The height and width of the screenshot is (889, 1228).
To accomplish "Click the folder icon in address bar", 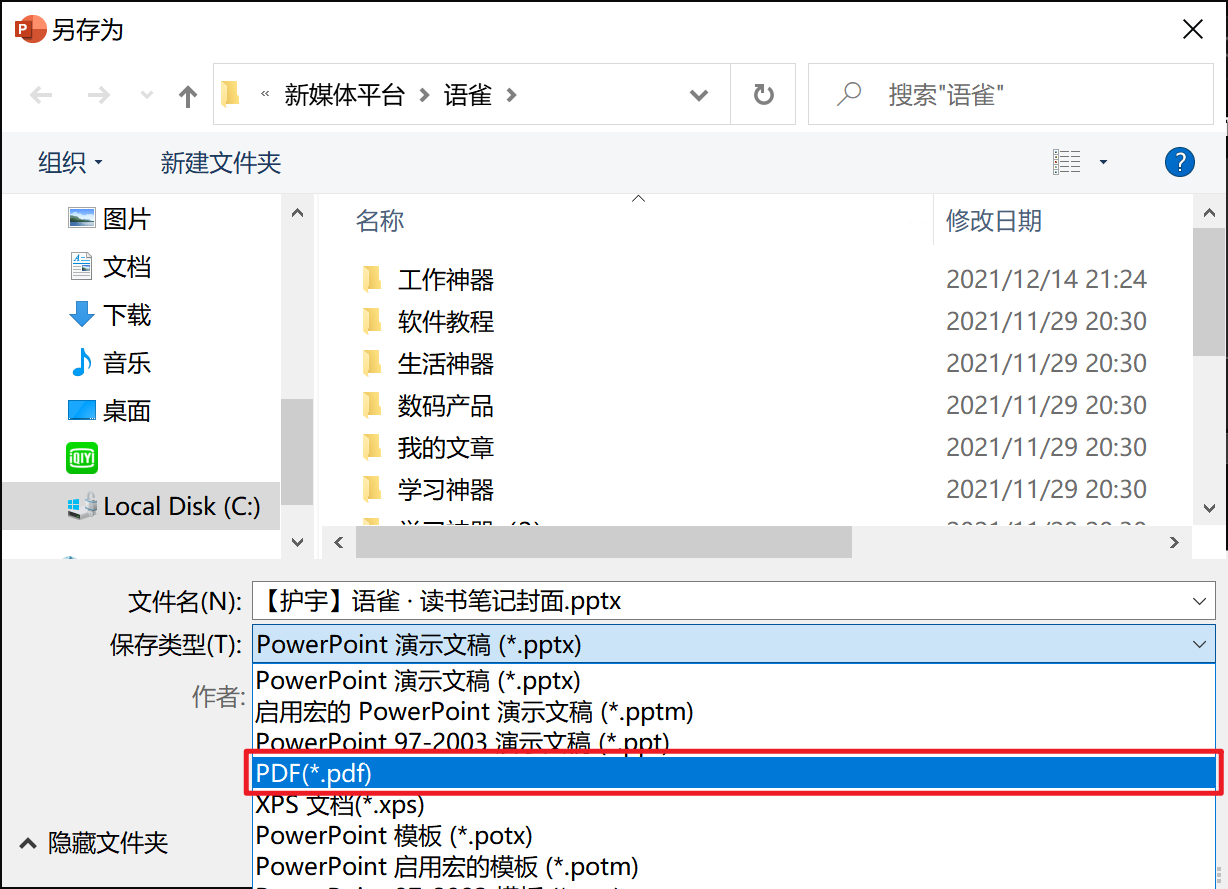I will click(231, 94).
